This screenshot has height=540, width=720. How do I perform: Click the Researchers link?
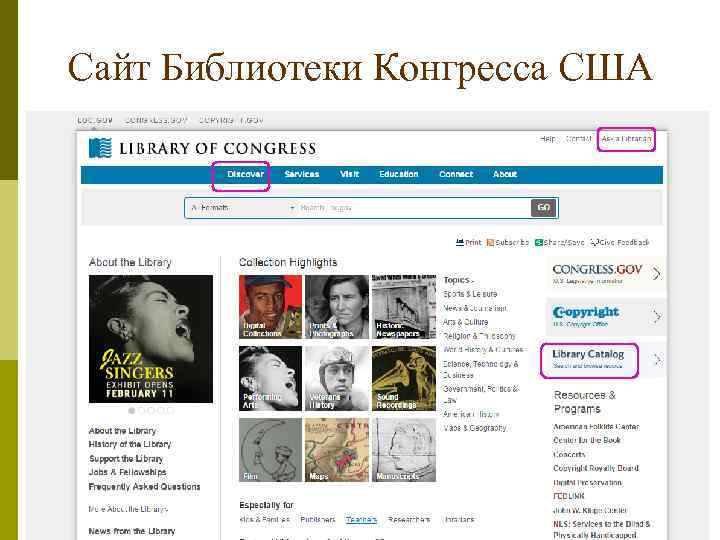409,520
